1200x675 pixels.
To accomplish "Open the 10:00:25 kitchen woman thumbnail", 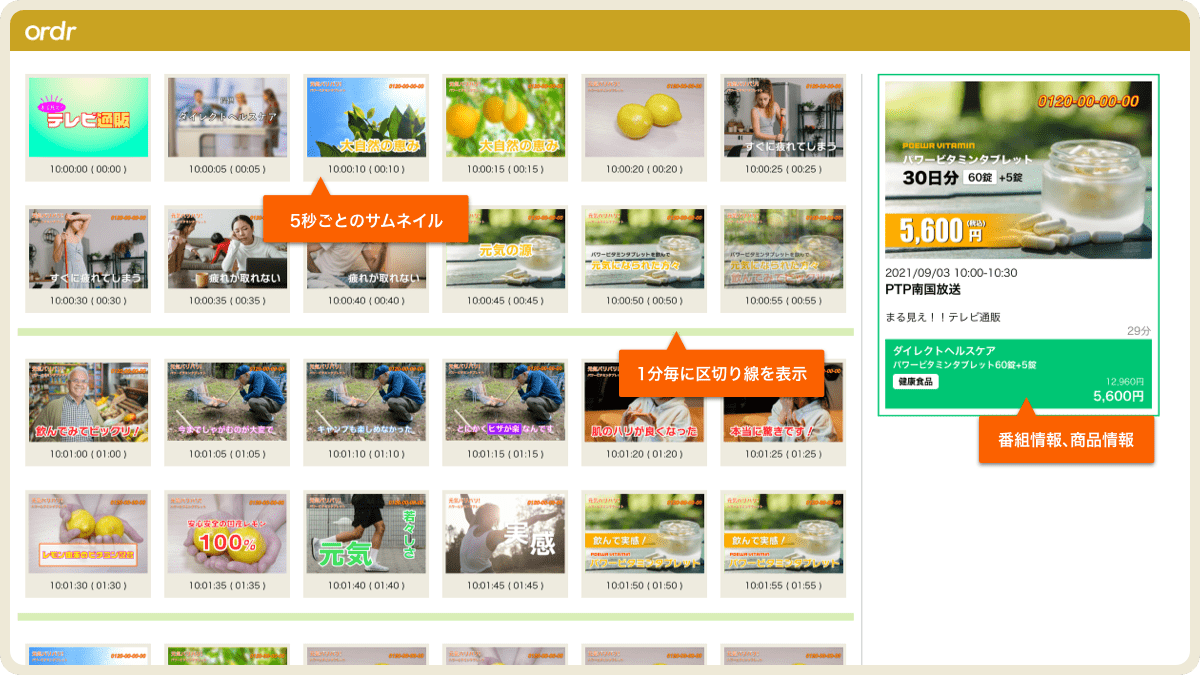I will point(784,118).
